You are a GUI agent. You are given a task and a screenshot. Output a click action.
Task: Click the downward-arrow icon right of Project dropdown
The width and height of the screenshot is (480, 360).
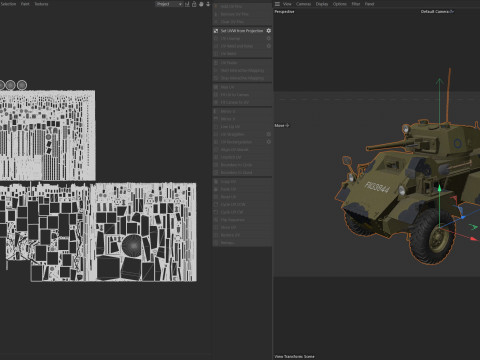point(208,4)
